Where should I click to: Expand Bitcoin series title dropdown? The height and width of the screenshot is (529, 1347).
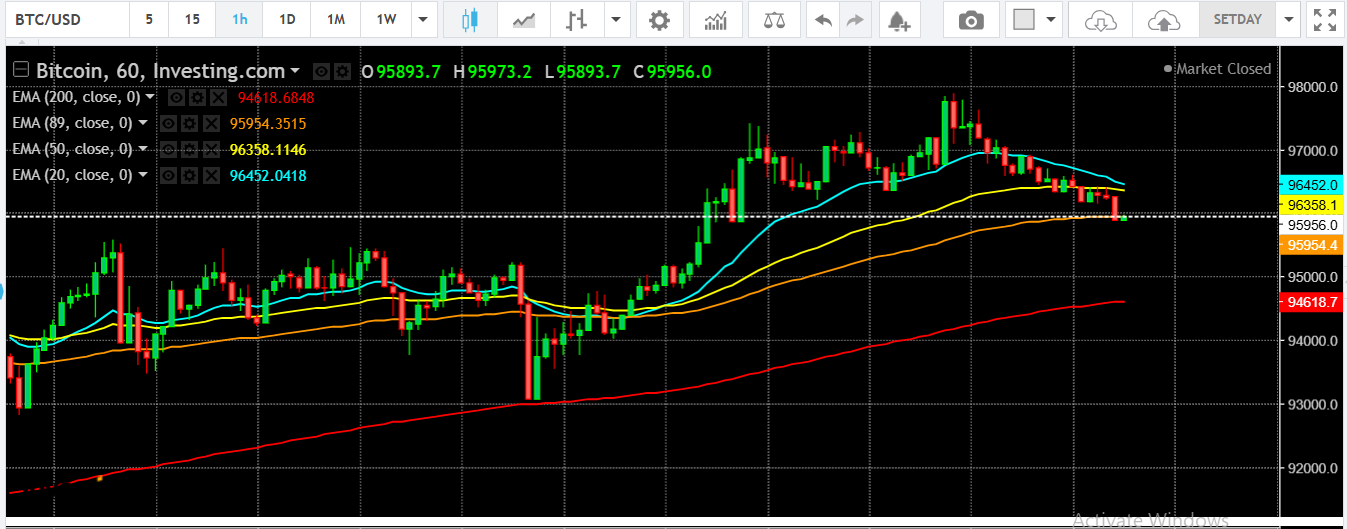[x=295, y=71]
